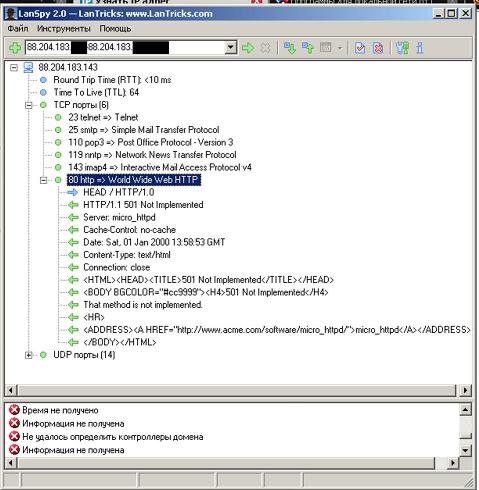Image resolution: width=479 pixels, height=490 pixels.
Task: Select TCP порты (6) tree item
Action: point(81,105)
